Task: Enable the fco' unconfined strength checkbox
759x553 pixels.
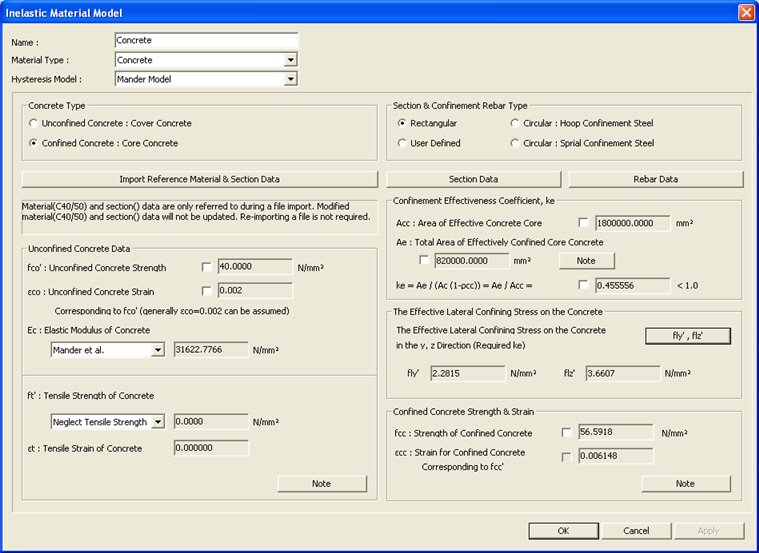Action: pyautogui.click(x=207, y=267)
